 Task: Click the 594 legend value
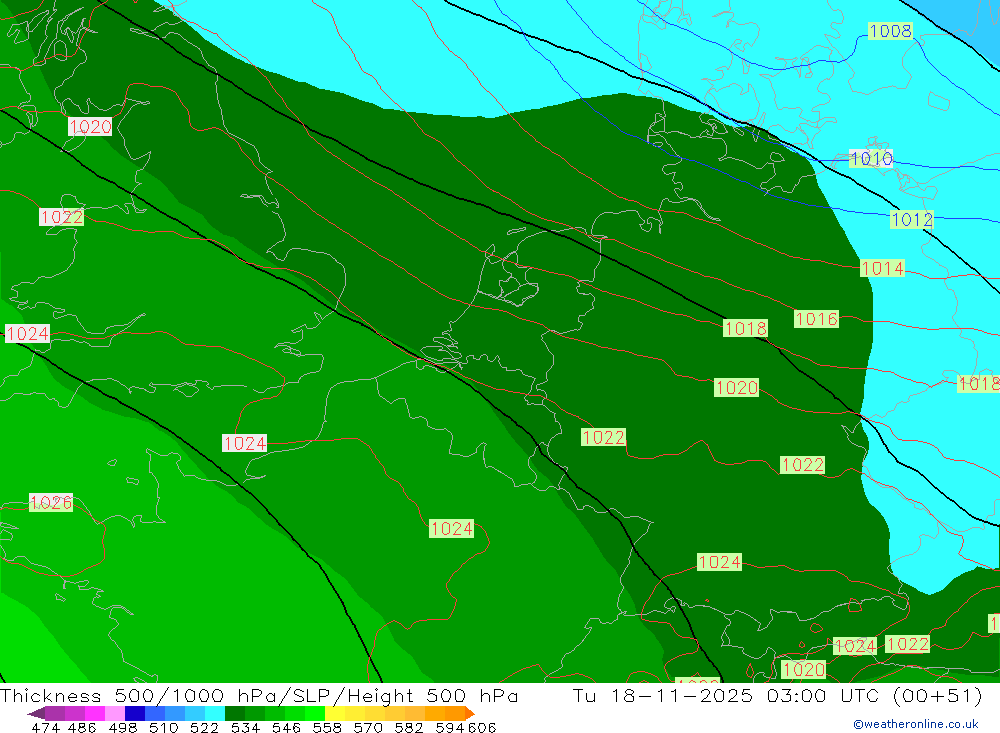click(450, 727)
